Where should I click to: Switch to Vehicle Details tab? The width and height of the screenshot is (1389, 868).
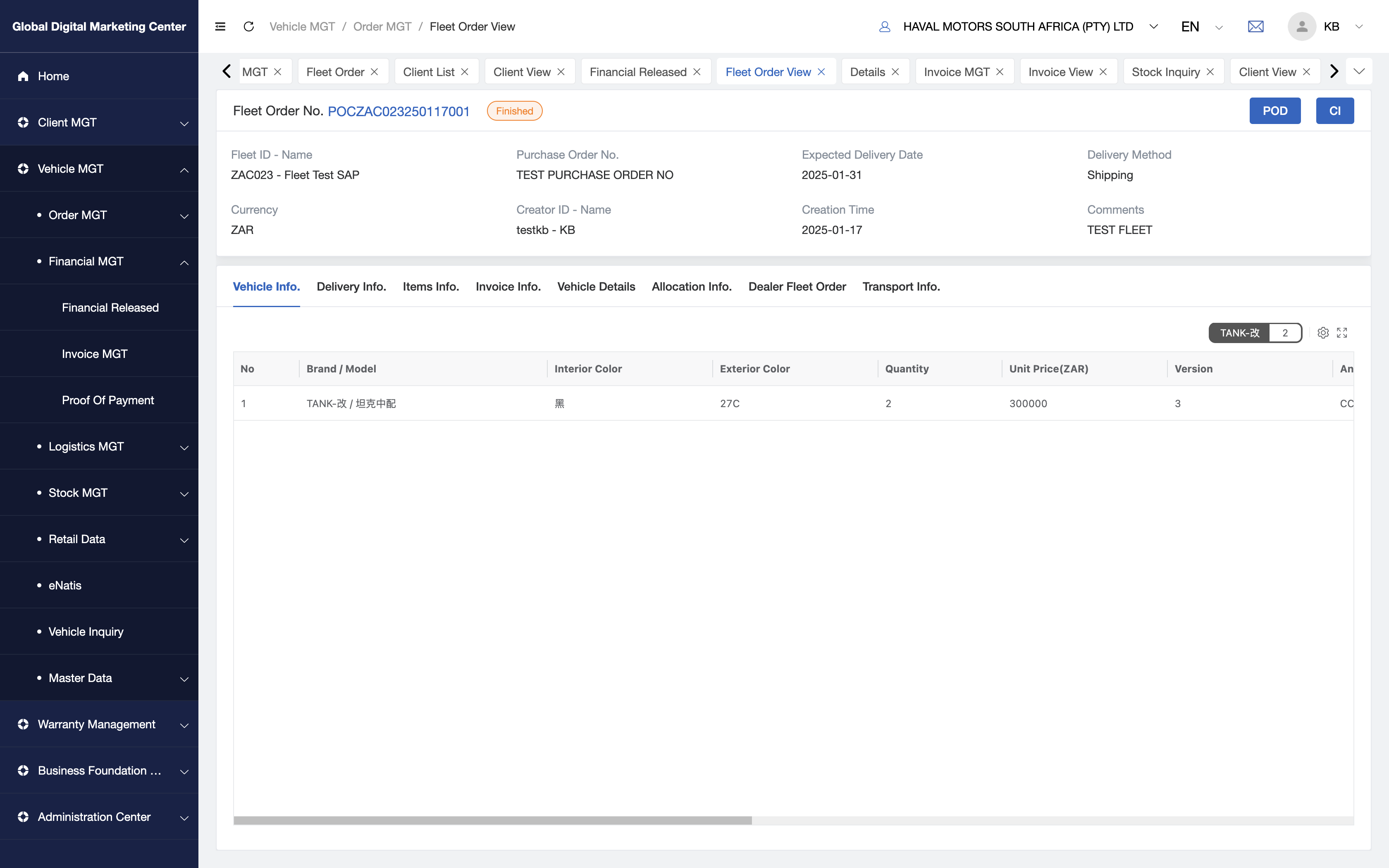[597, 286]
